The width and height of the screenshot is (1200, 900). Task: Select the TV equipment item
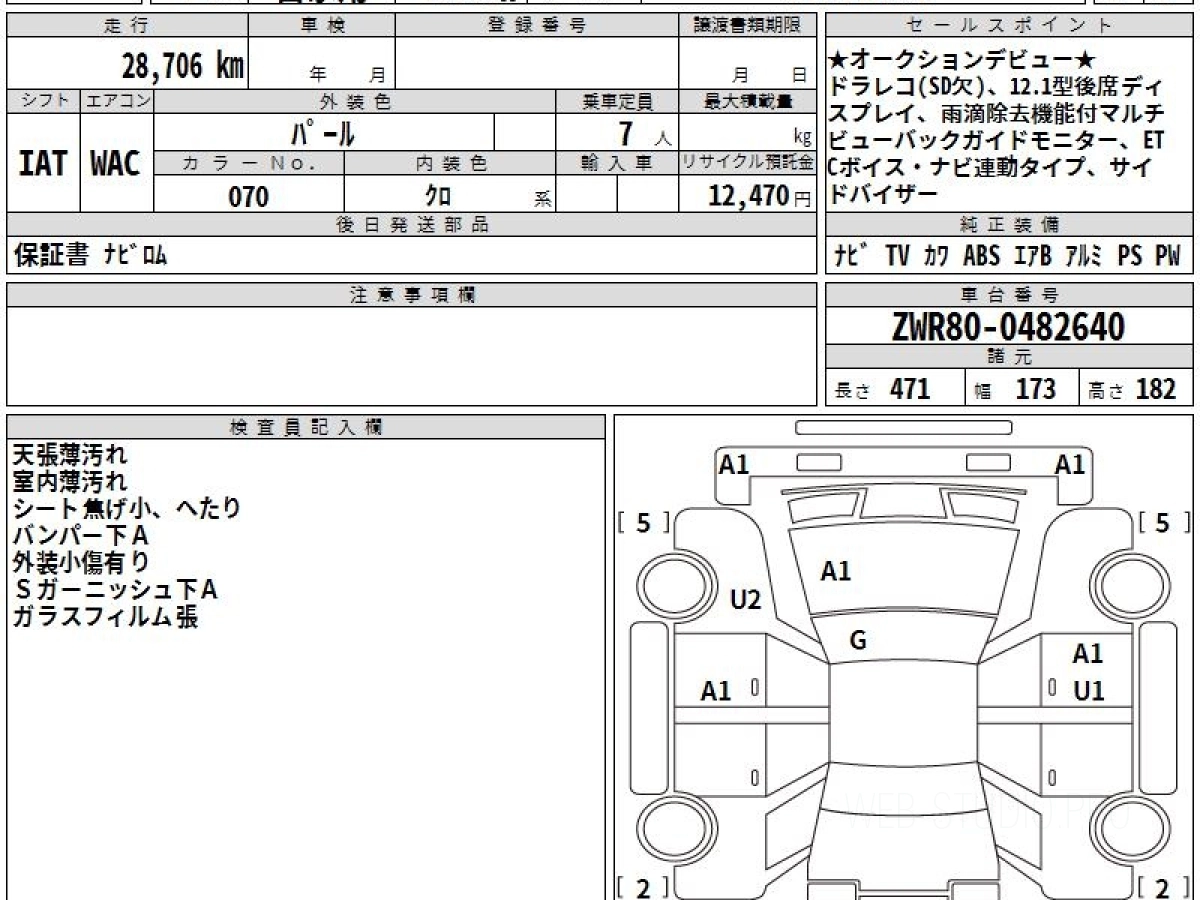pos(897,256)
